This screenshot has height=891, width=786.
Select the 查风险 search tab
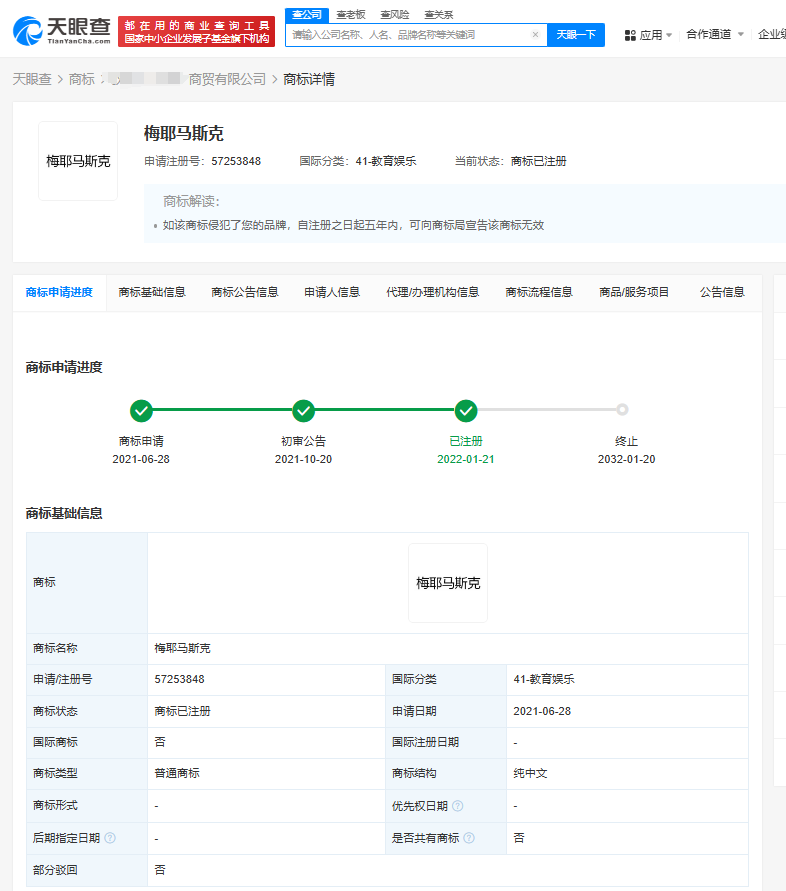(x=394, y=14)
